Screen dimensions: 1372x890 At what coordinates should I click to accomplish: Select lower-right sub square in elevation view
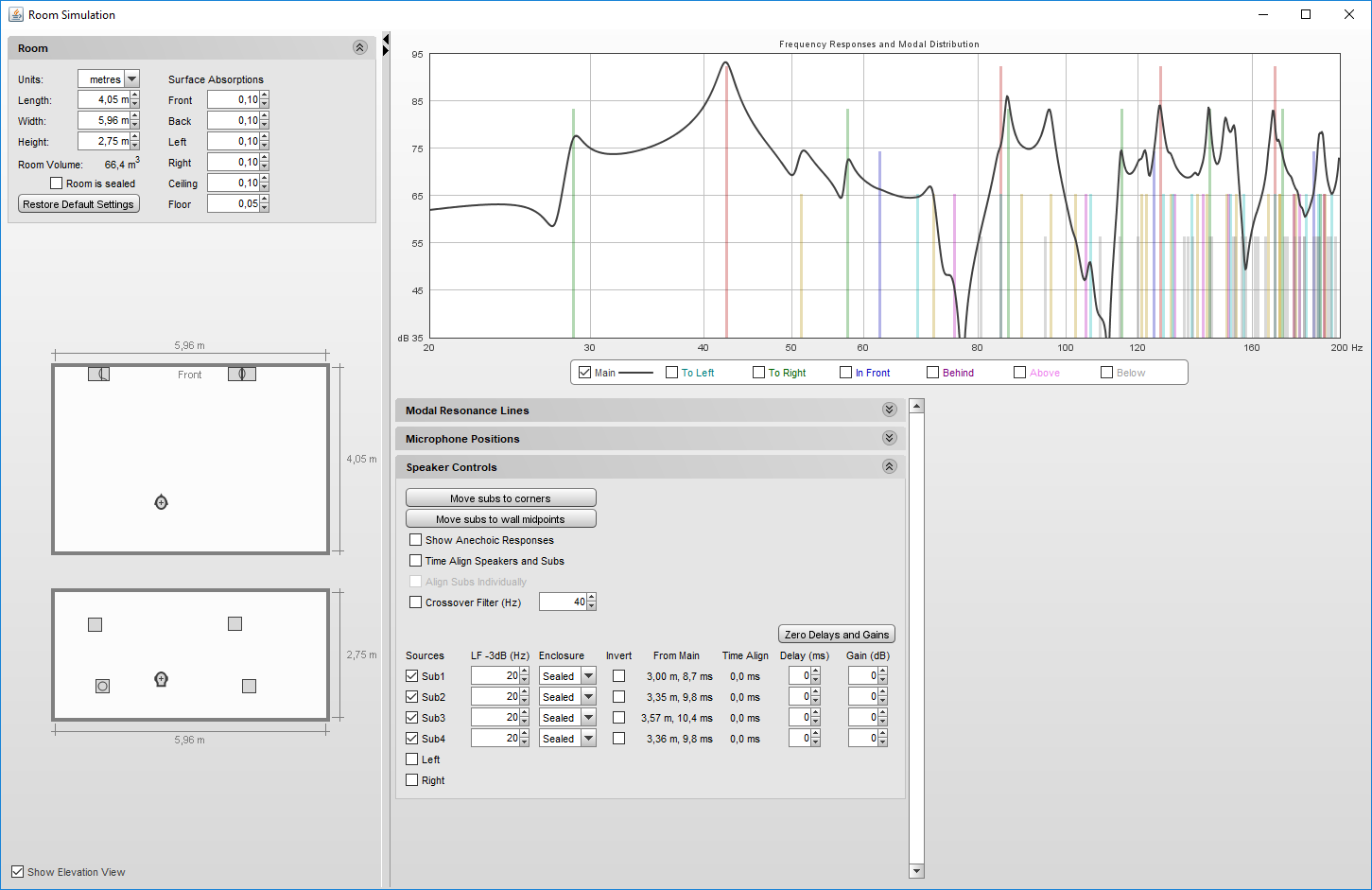point(249,686)
